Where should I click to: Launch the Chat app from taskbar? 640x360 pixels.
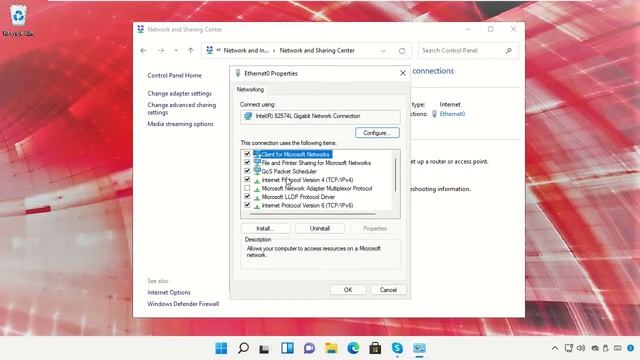(309, 348)
